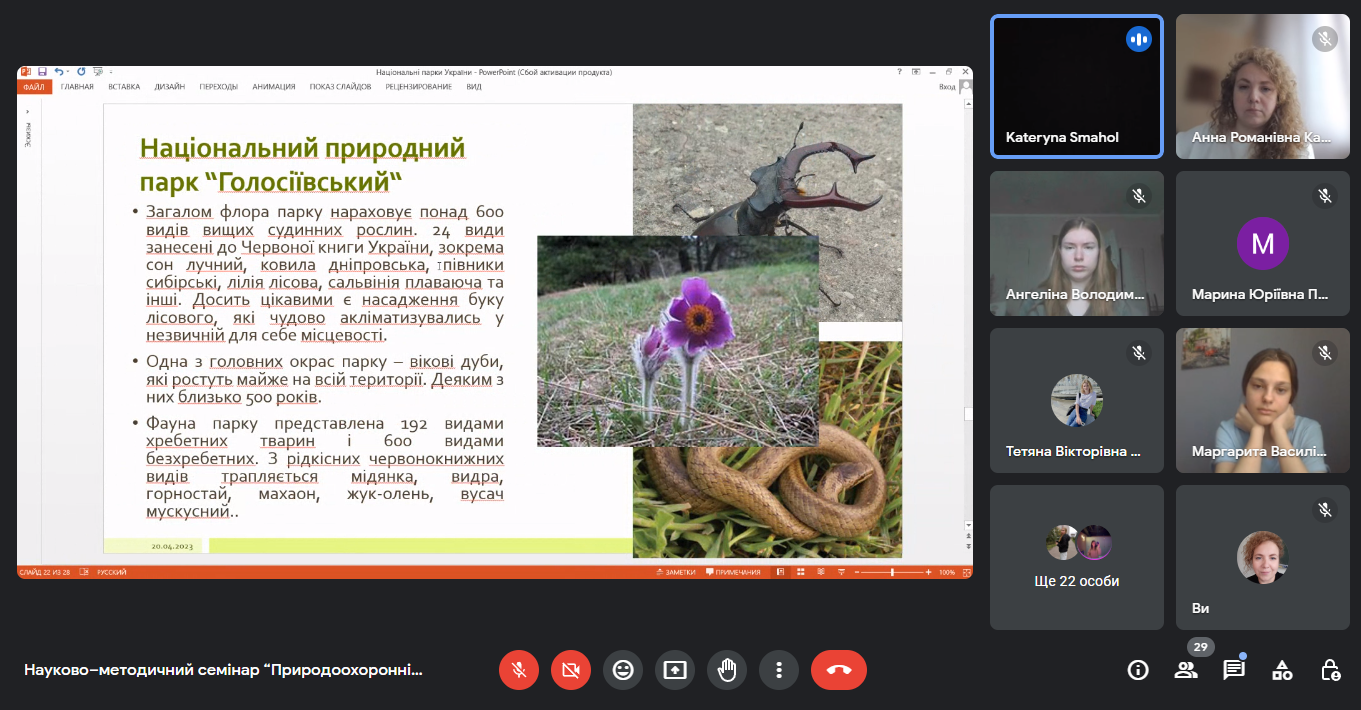
Task: Open the ФАЙЛ tab in PowerPoint
Action: click(33, 87)
